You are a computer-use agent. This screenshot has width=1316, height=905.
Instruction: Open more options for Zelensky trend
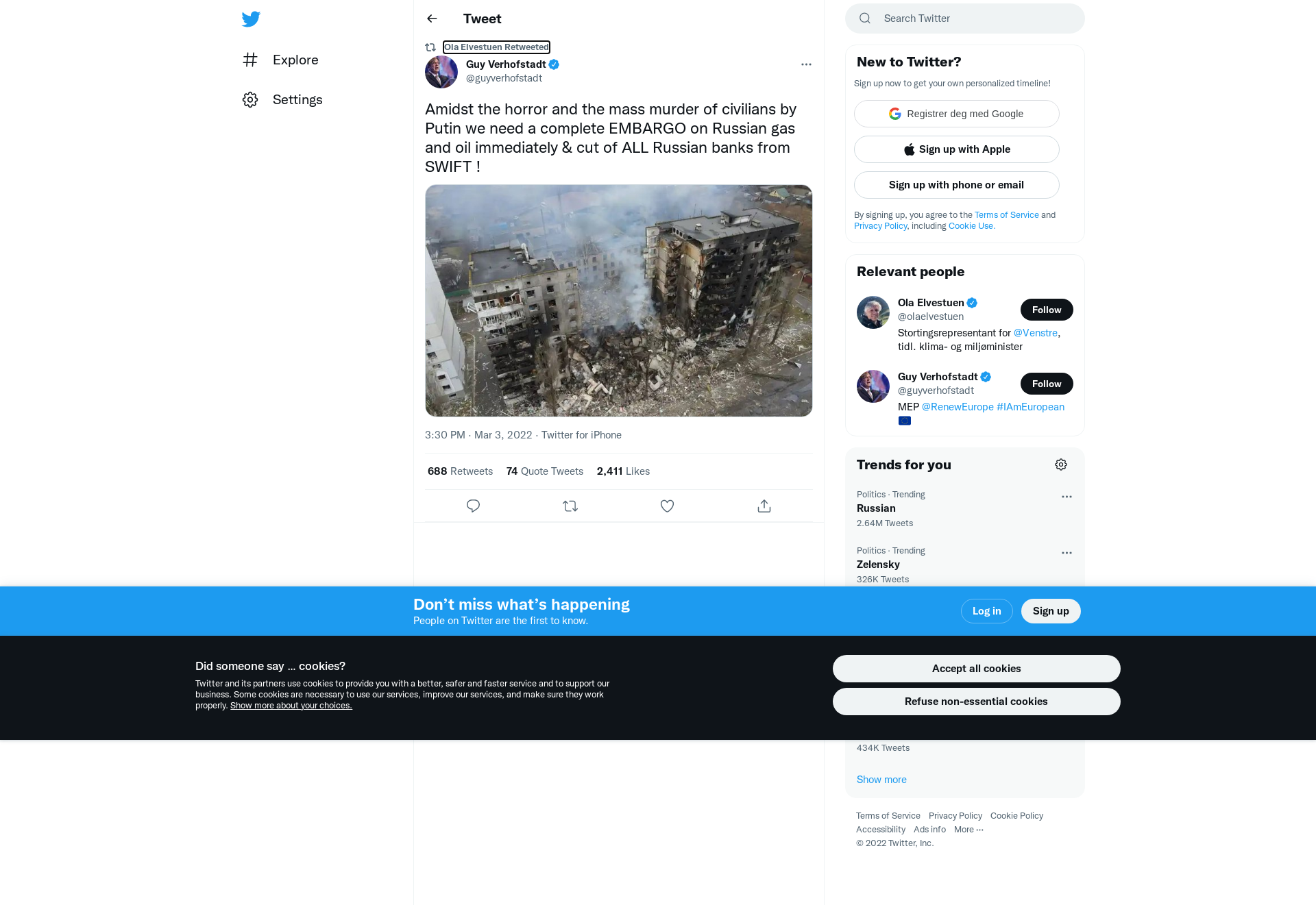pyautogui.click(x=1067, y=553)
